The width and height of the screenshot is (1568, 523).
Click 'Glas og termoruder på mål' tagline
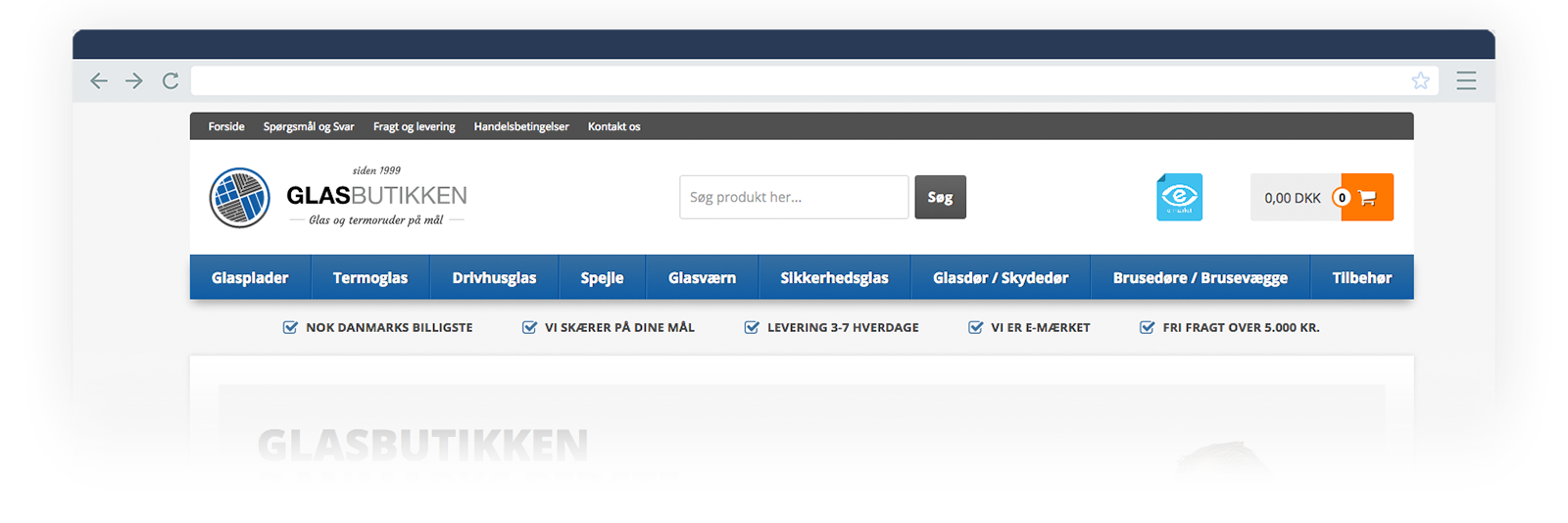(x=376, y=220)
